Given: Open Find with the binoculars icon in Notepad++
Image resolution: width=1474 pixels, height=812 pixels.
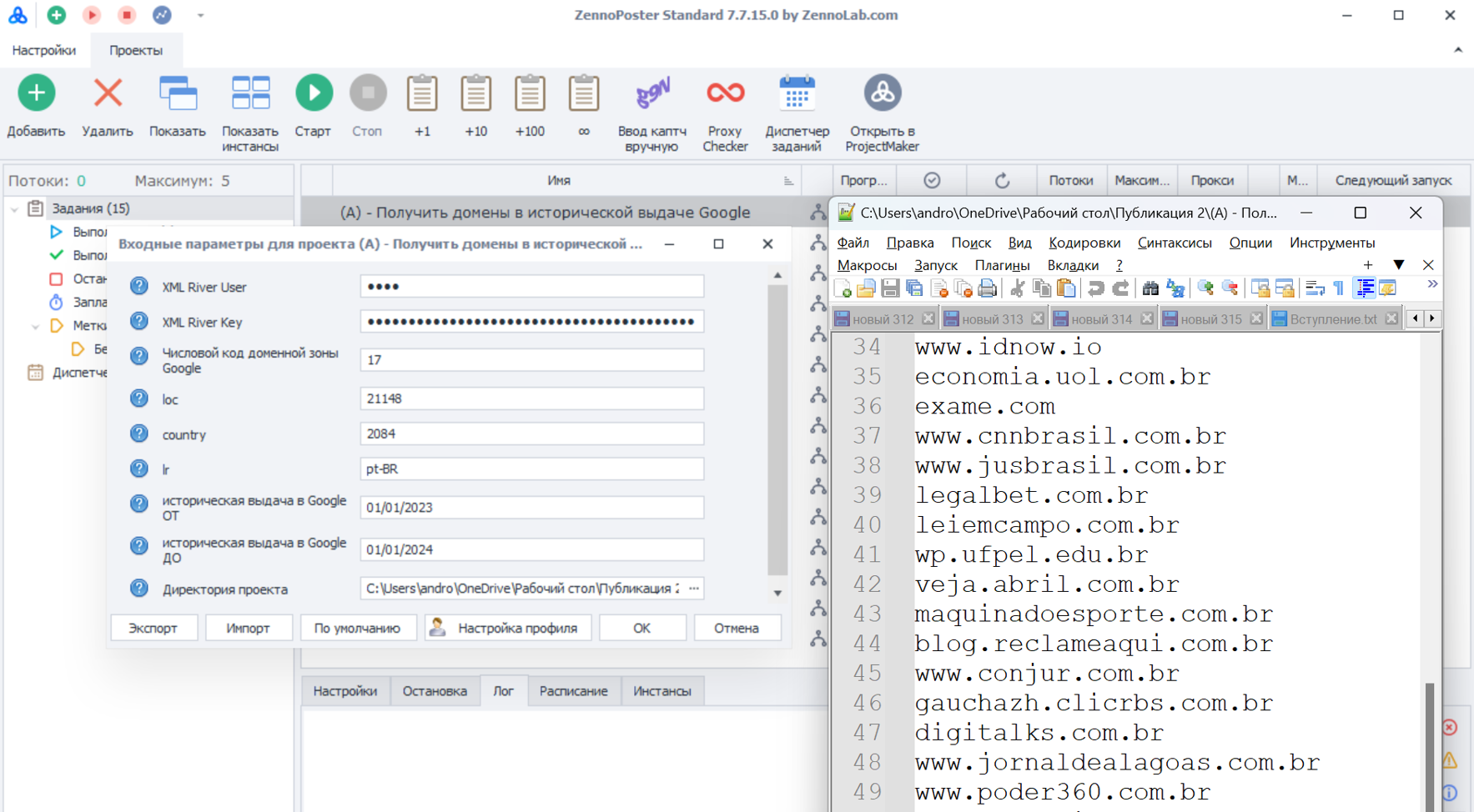Looking at the screenshot, I should [1150, 288].
